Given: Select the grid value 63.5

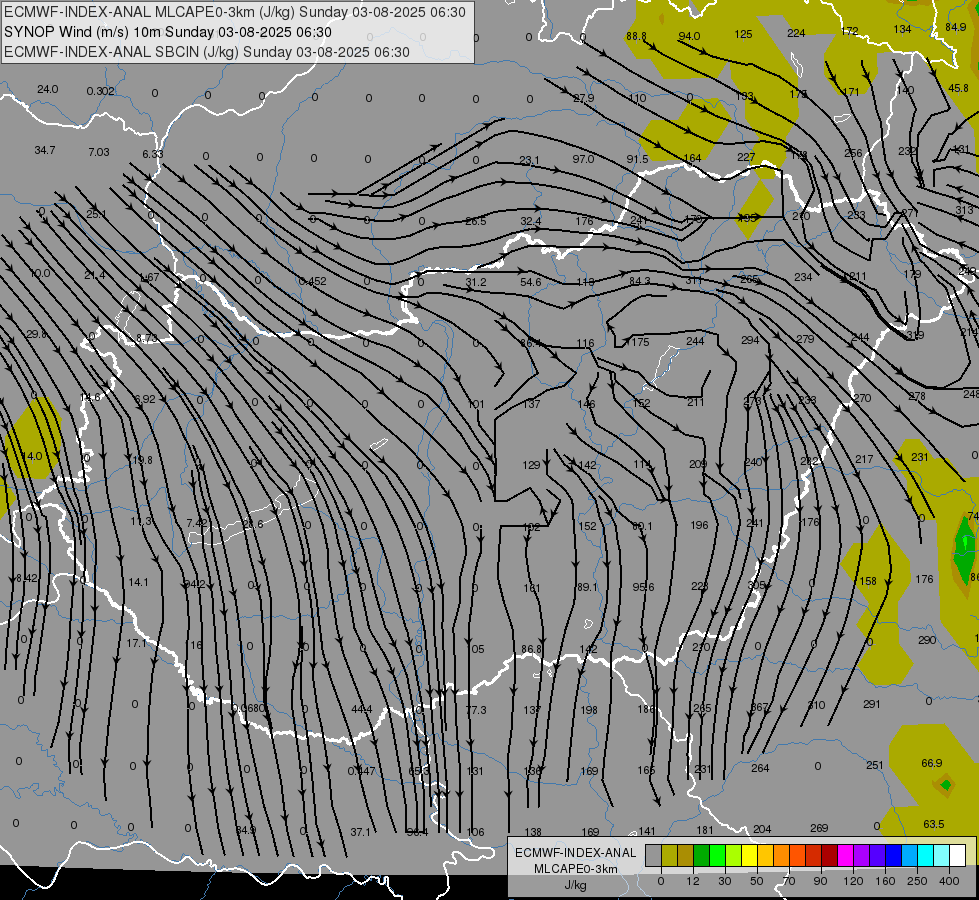Looking at the screenshot, I should 933,824.
